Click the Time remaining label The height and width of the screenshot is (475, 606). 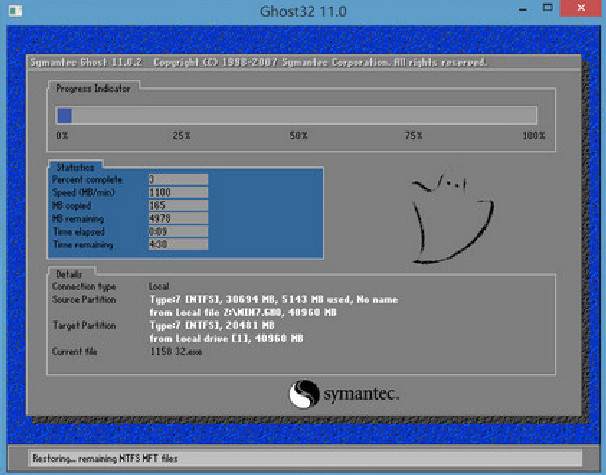(x=83, y=245)
